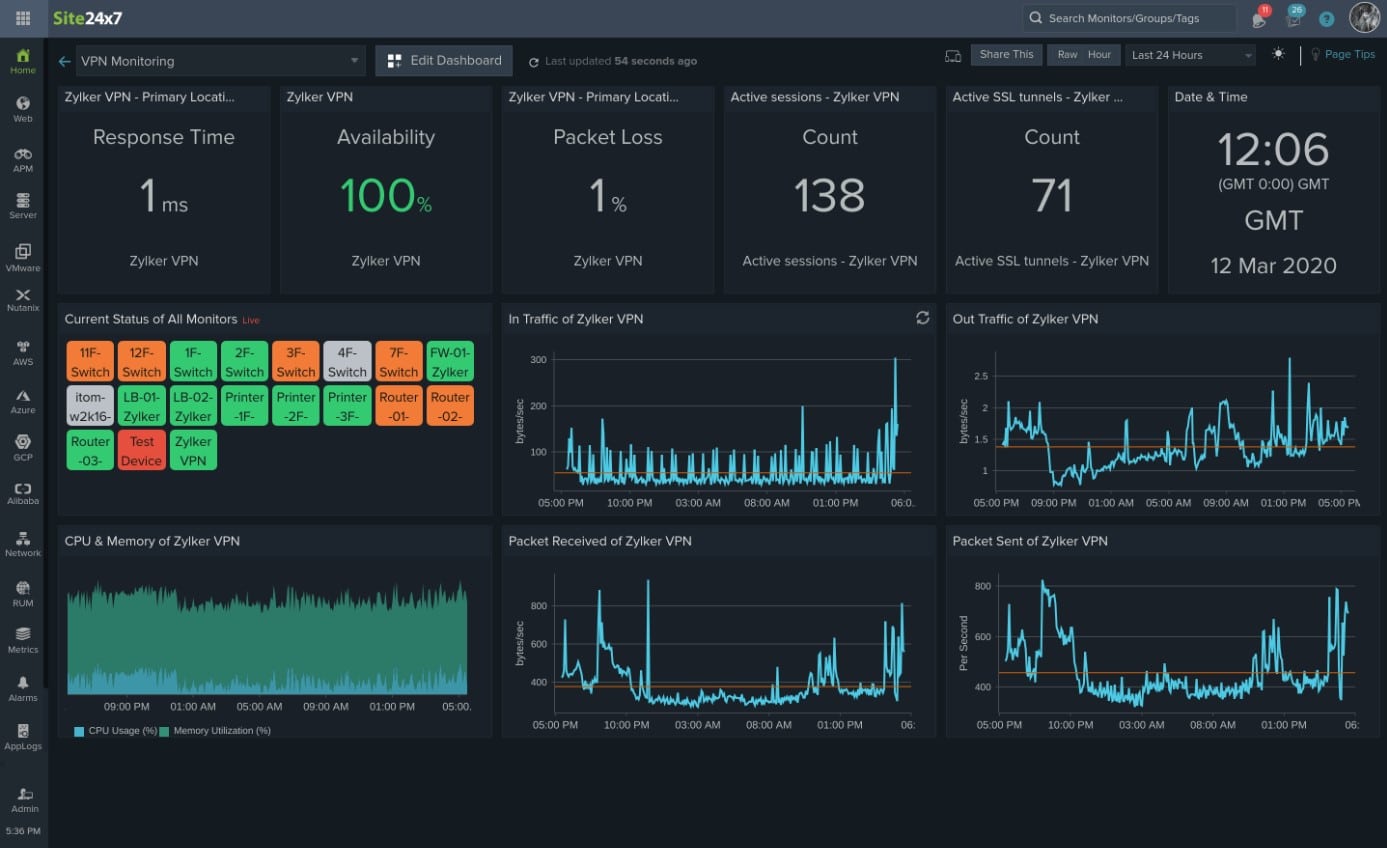
Task: Select the Router-02 monitor tile
Action: 450,406
